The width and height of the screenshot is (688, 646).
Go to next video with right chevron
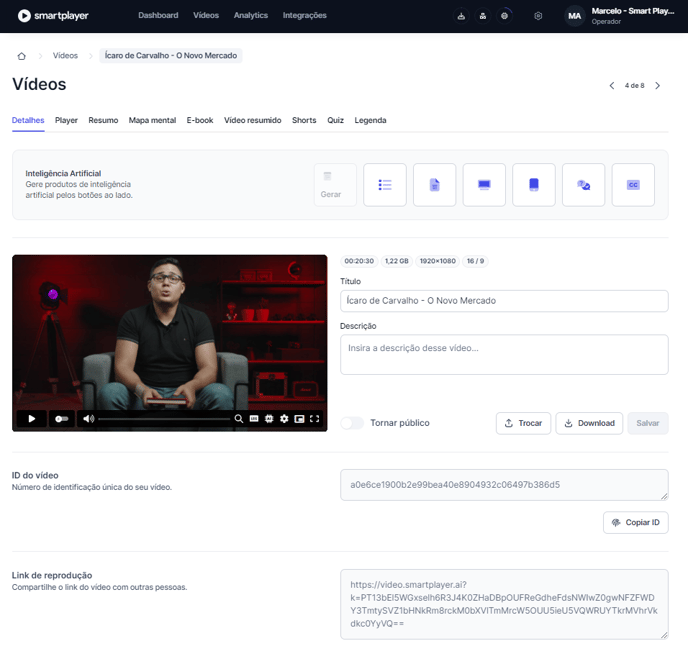(x=657, y=86)
